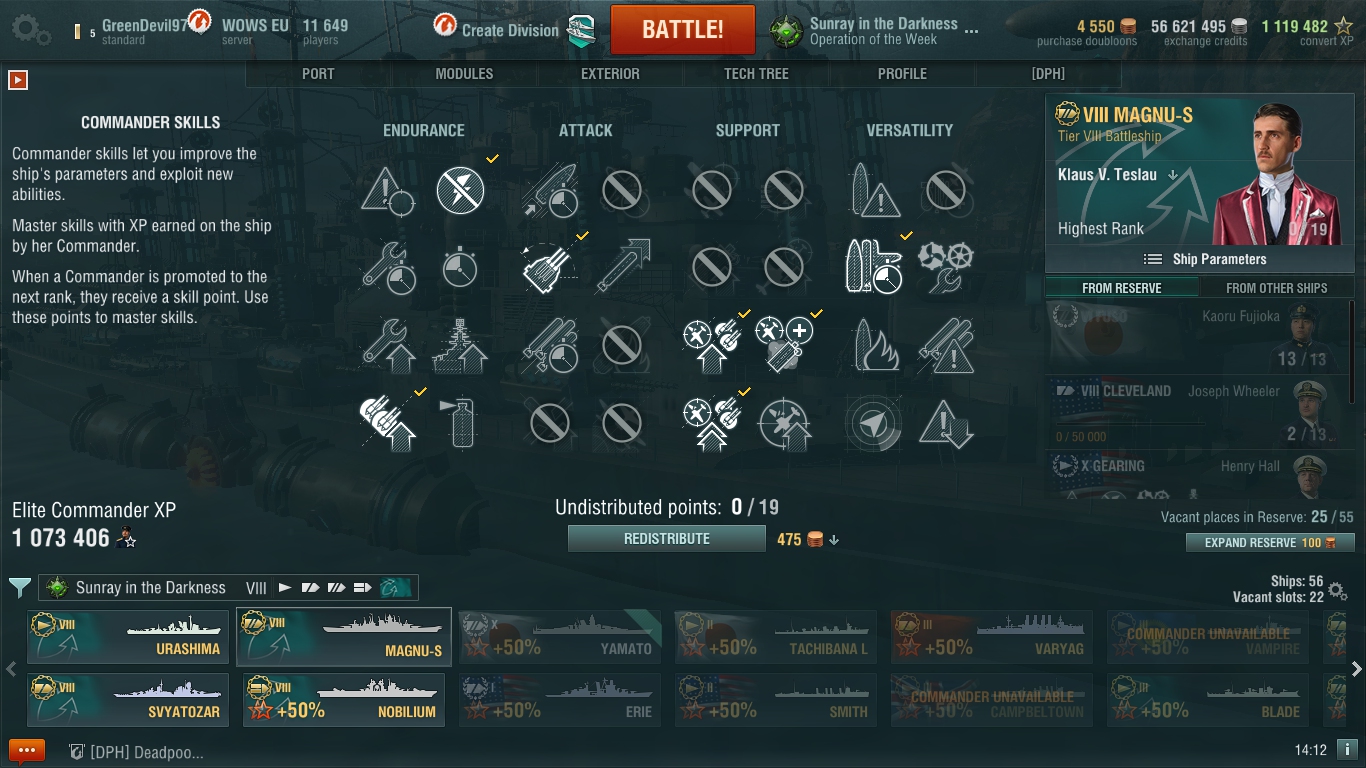
Task: Open the settings gear icon
Action: click(x=31, y=29)
